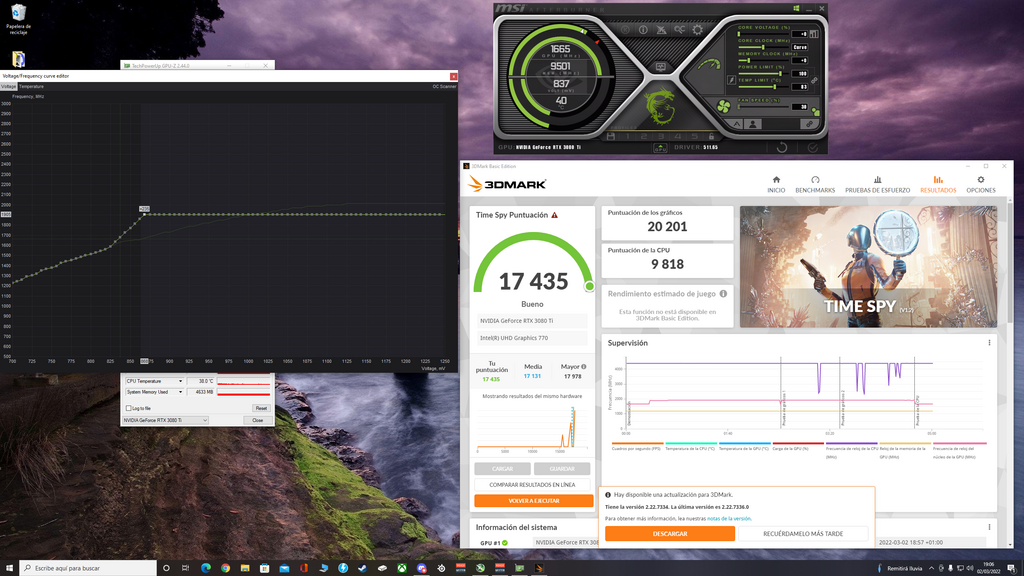
Task: Select profile slot 3 in Afterburner
Action: (661, 136)
